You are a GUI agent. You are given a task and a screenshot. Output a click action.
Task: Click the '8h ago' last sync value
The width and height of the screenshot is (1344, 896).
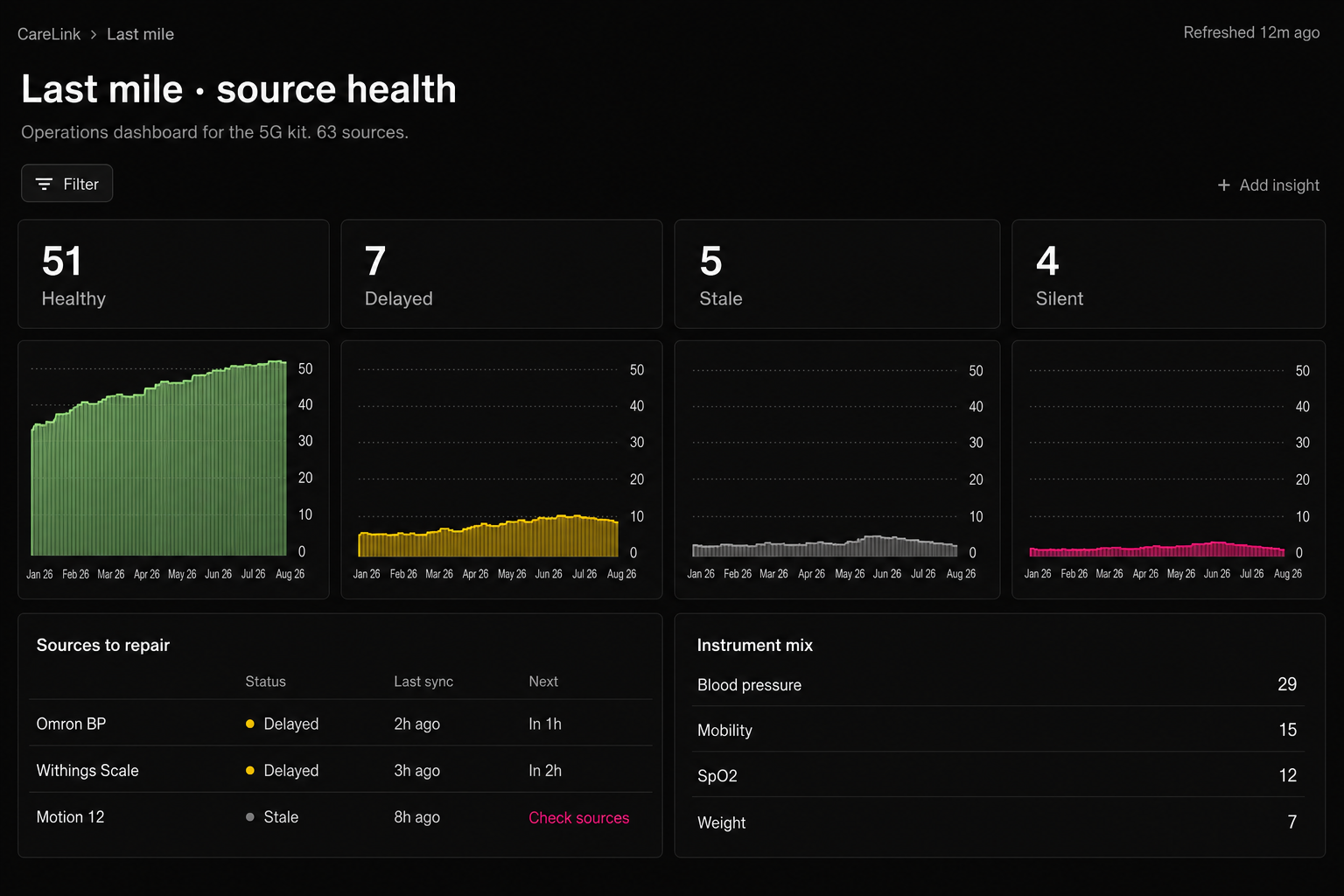pyautogui.click(x=416, y=816)
